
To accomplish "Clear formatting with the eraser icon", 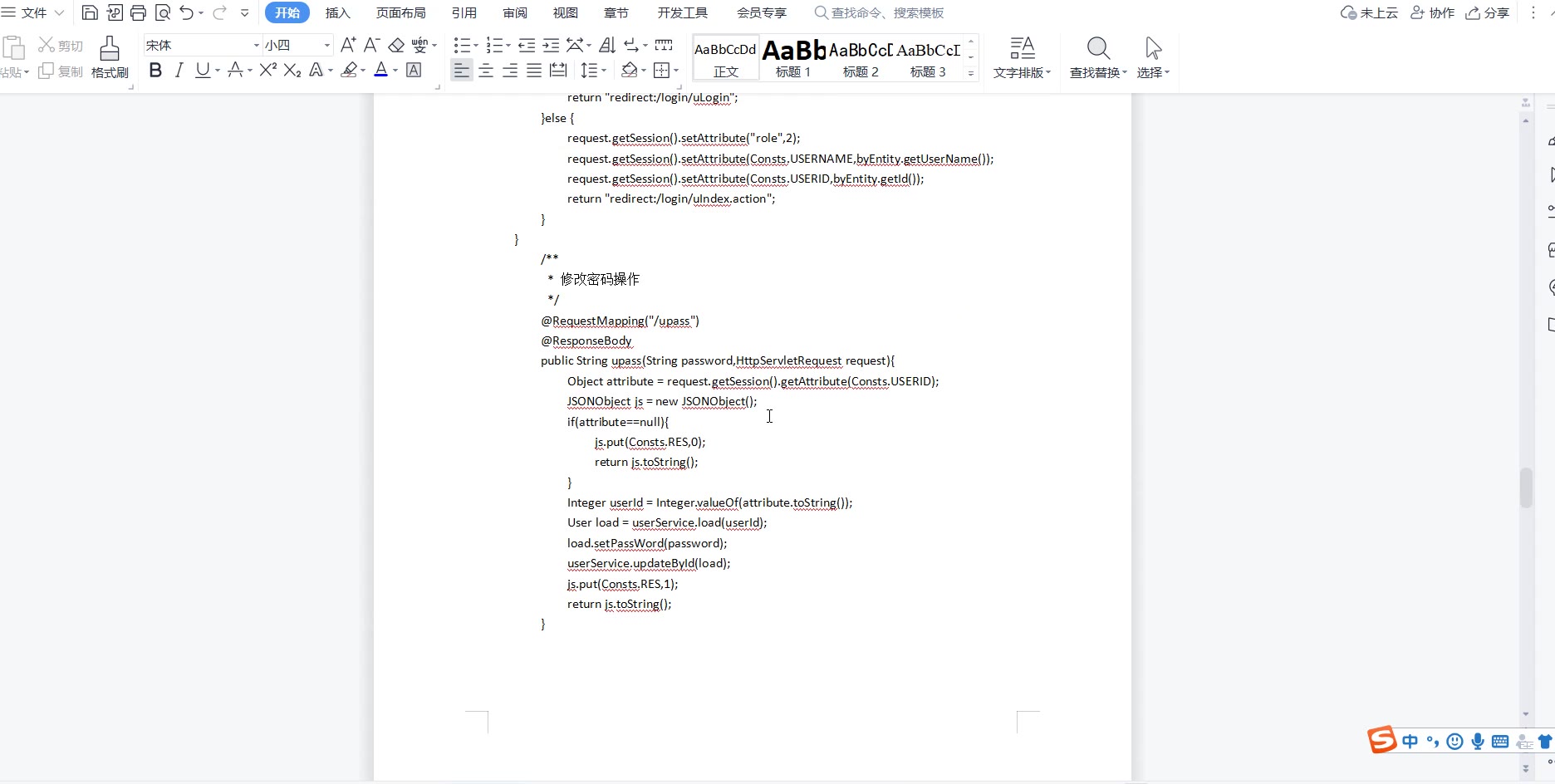I will tap(396, 45).
